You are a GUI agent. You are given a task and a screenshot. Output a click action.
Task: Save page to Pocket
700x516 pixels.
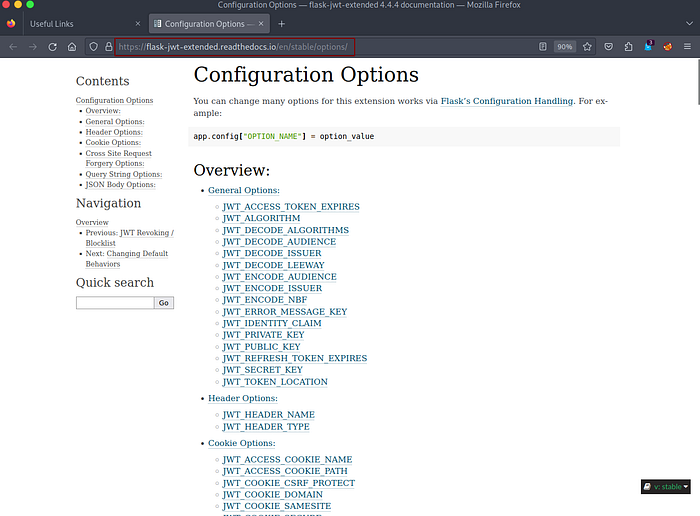coord(609,46)
